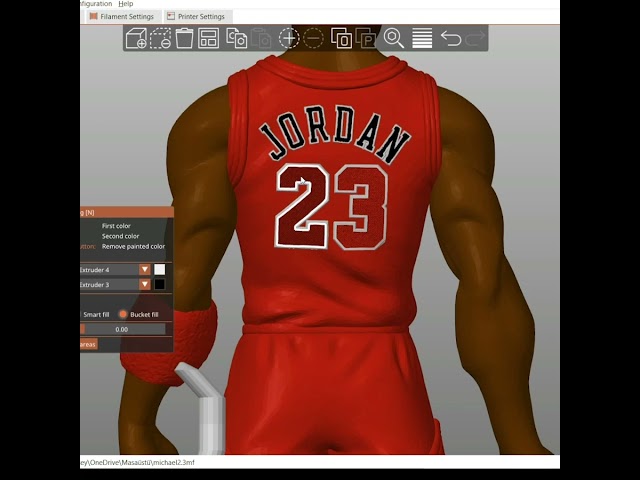Click the 0.00 slider bar
This screenshot has width=640, height=480.
tap(123, 329)
